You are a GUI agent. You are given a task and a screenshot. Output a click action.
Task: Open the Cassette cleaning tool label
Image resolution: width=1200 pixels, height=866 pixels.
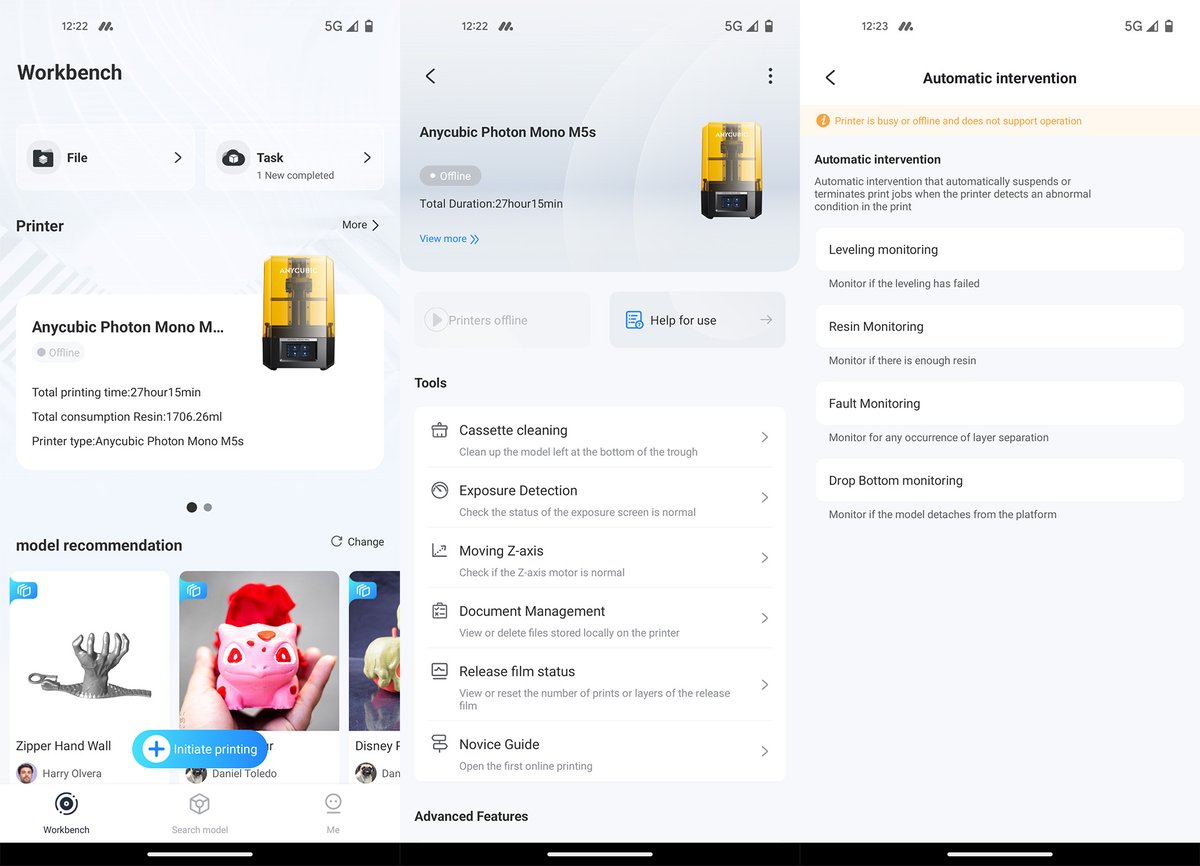click(x=513, y=430)
